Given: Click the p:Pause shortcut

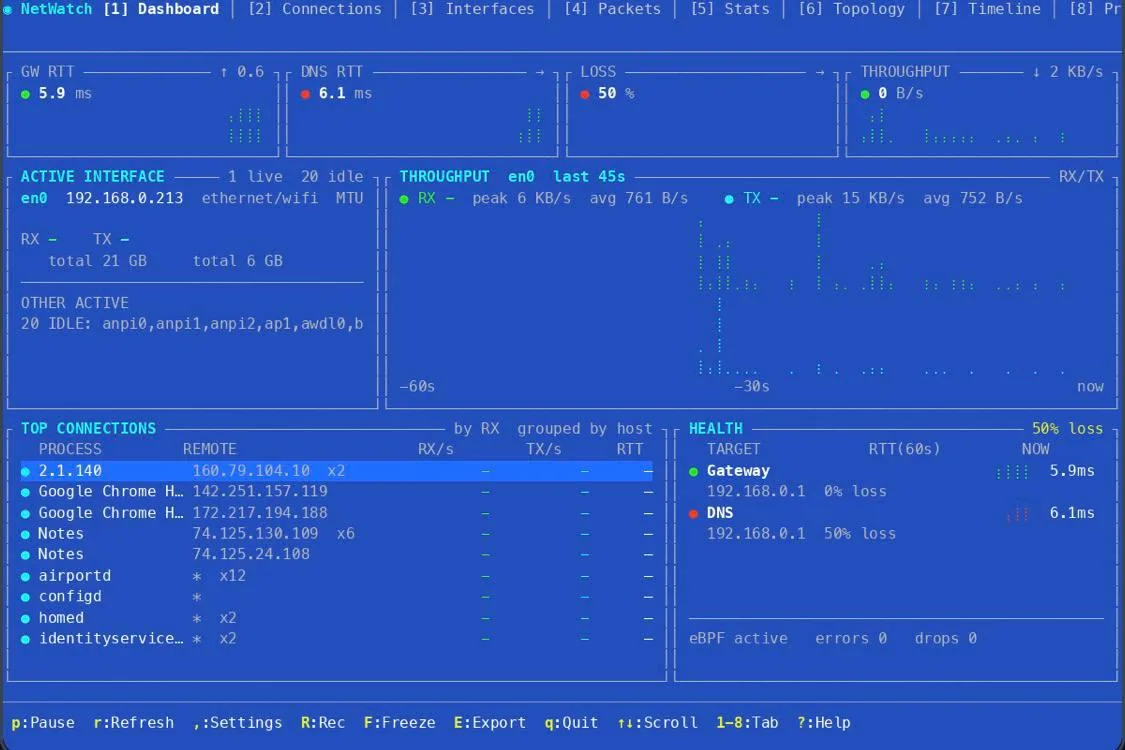Looking at the screenshot, I should click(43, 723).
